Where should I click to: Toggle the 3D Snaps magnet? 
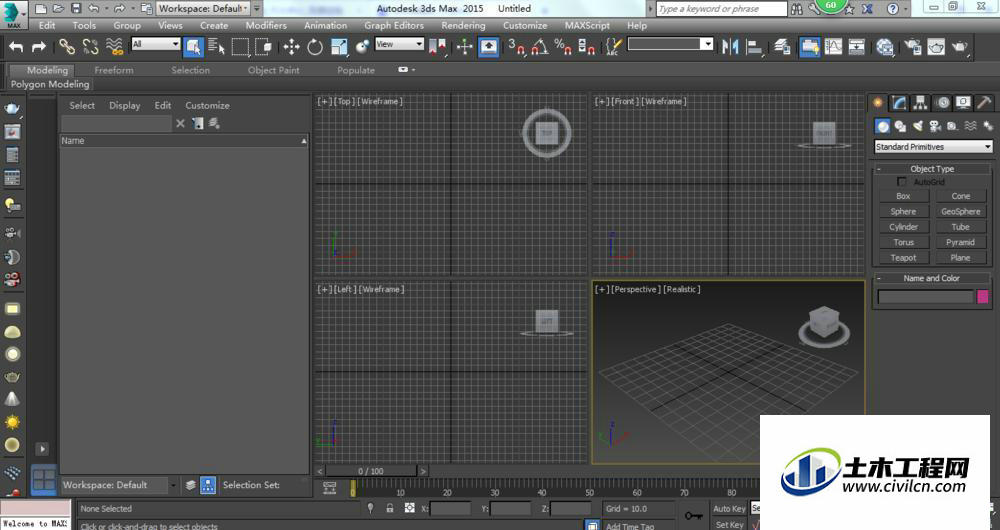517,47
